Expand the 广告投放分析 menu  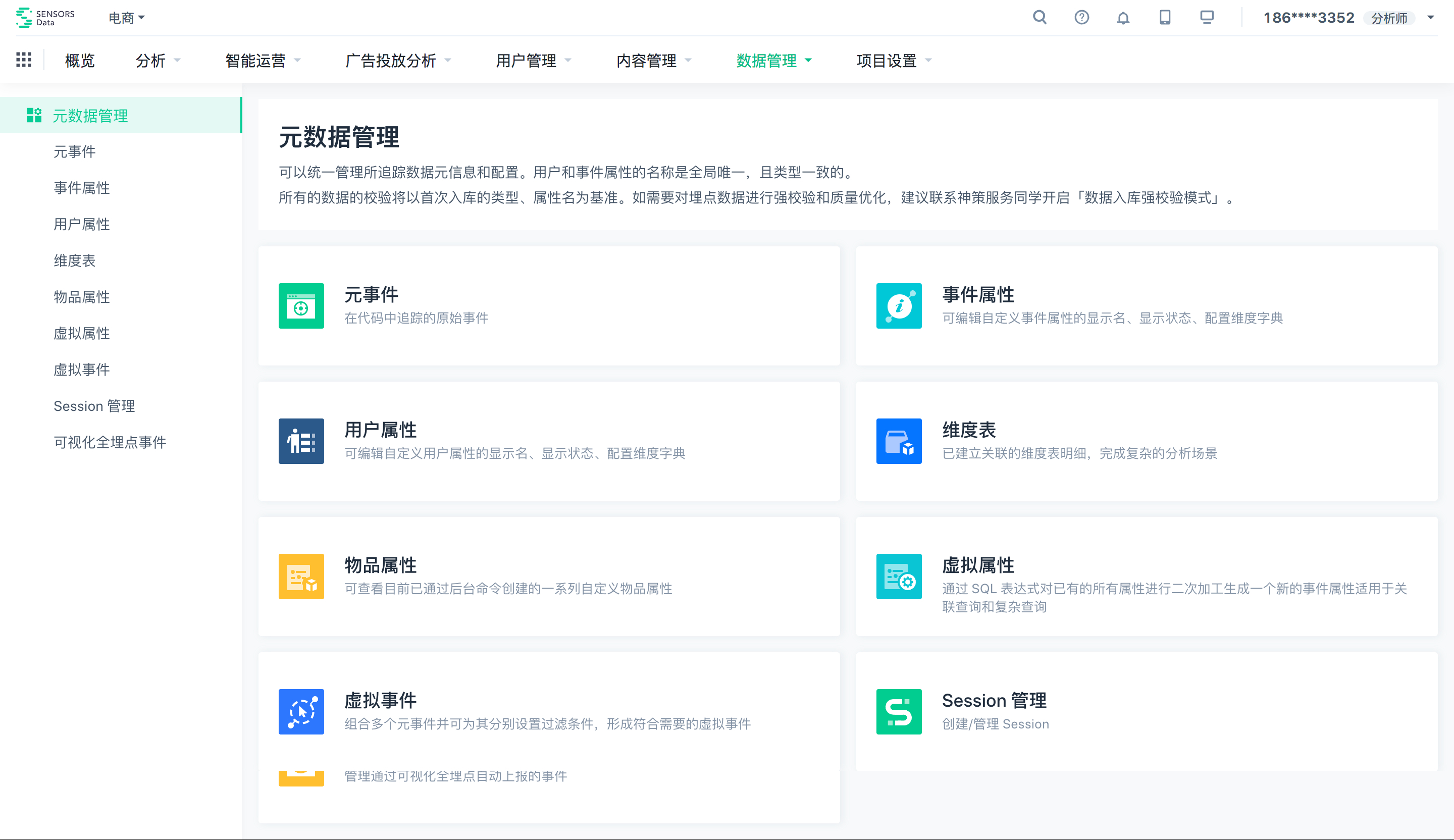pos(398,61)
